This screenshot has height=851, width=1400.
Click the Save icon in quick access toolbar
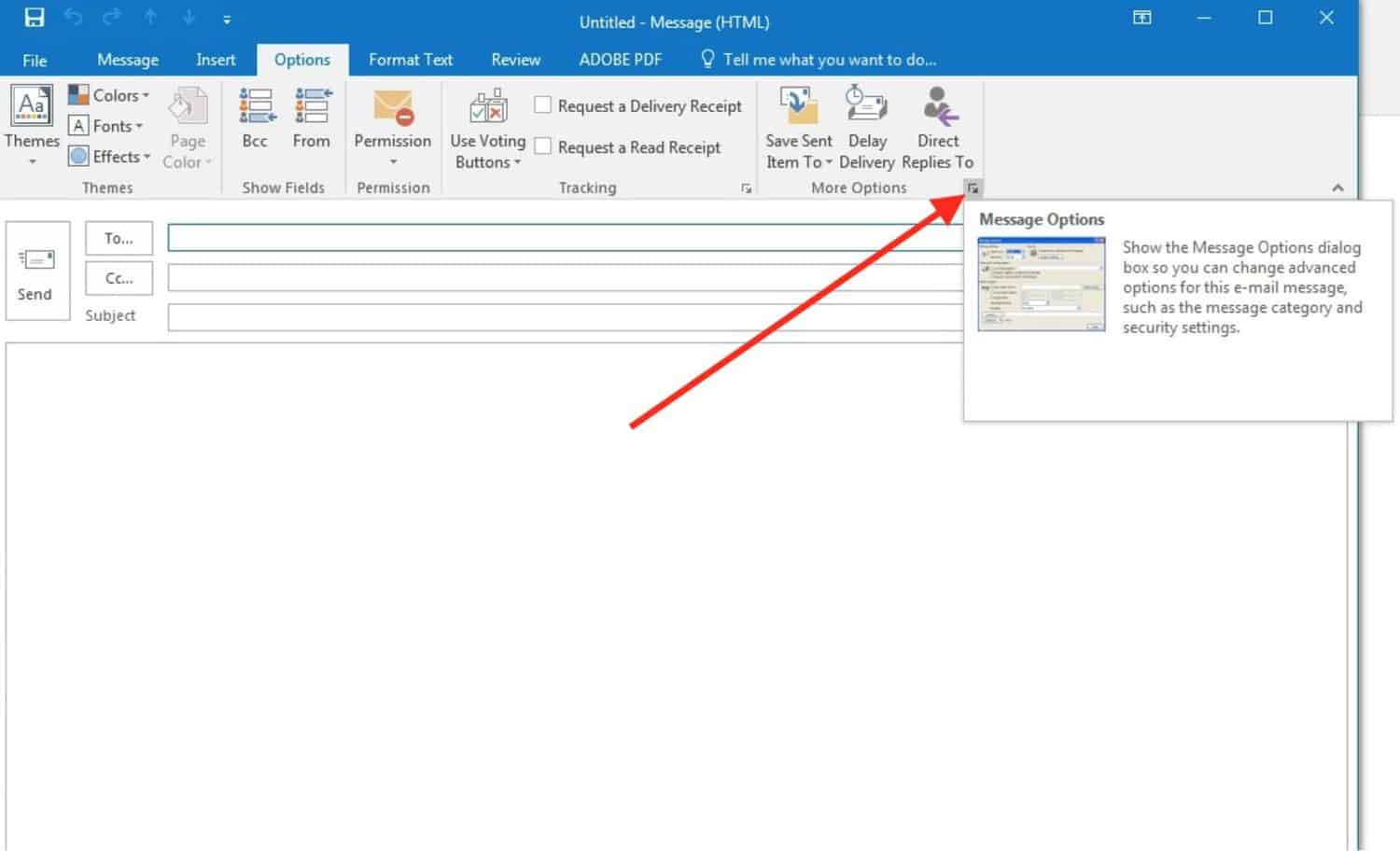click(34, 18)
